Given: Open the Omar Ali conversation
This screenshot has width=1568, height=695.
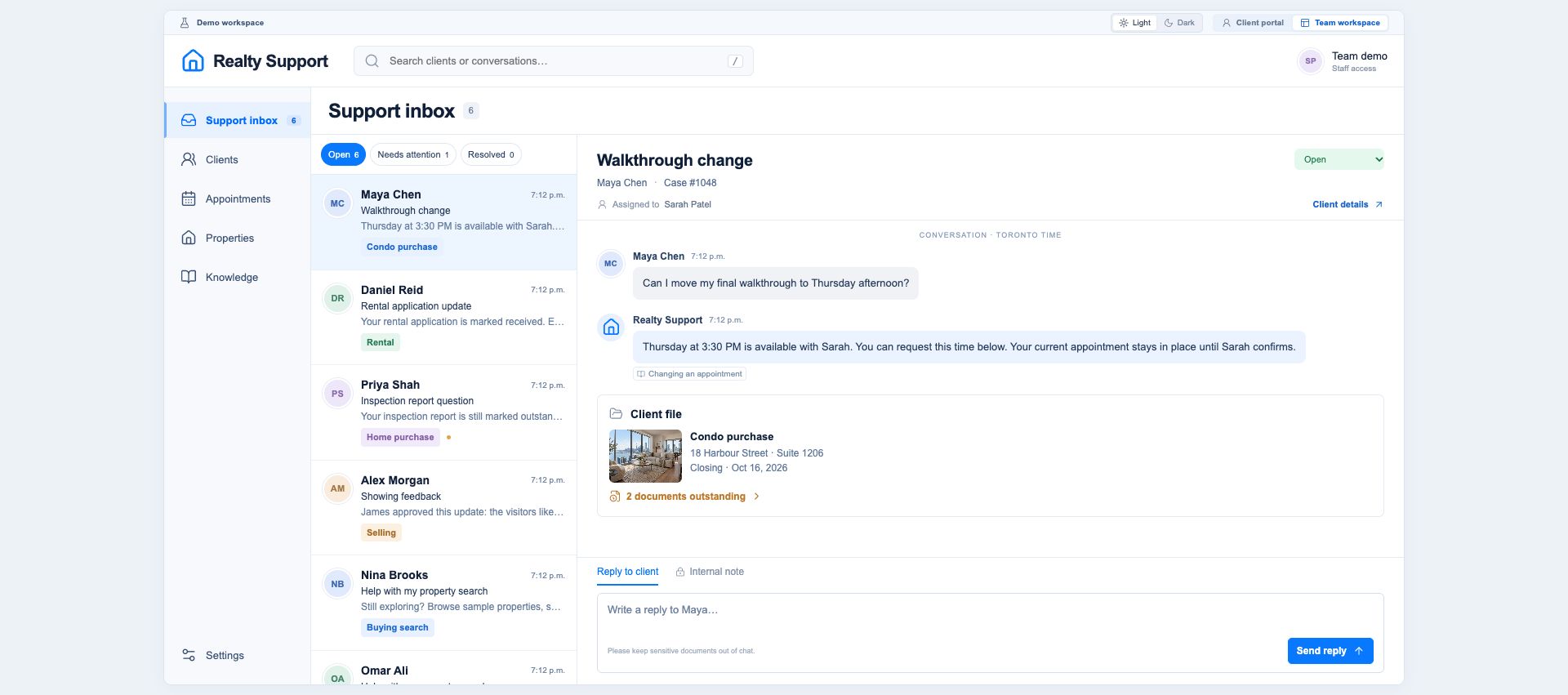Looking at the screenshot, I should click(x=443, y=669).
